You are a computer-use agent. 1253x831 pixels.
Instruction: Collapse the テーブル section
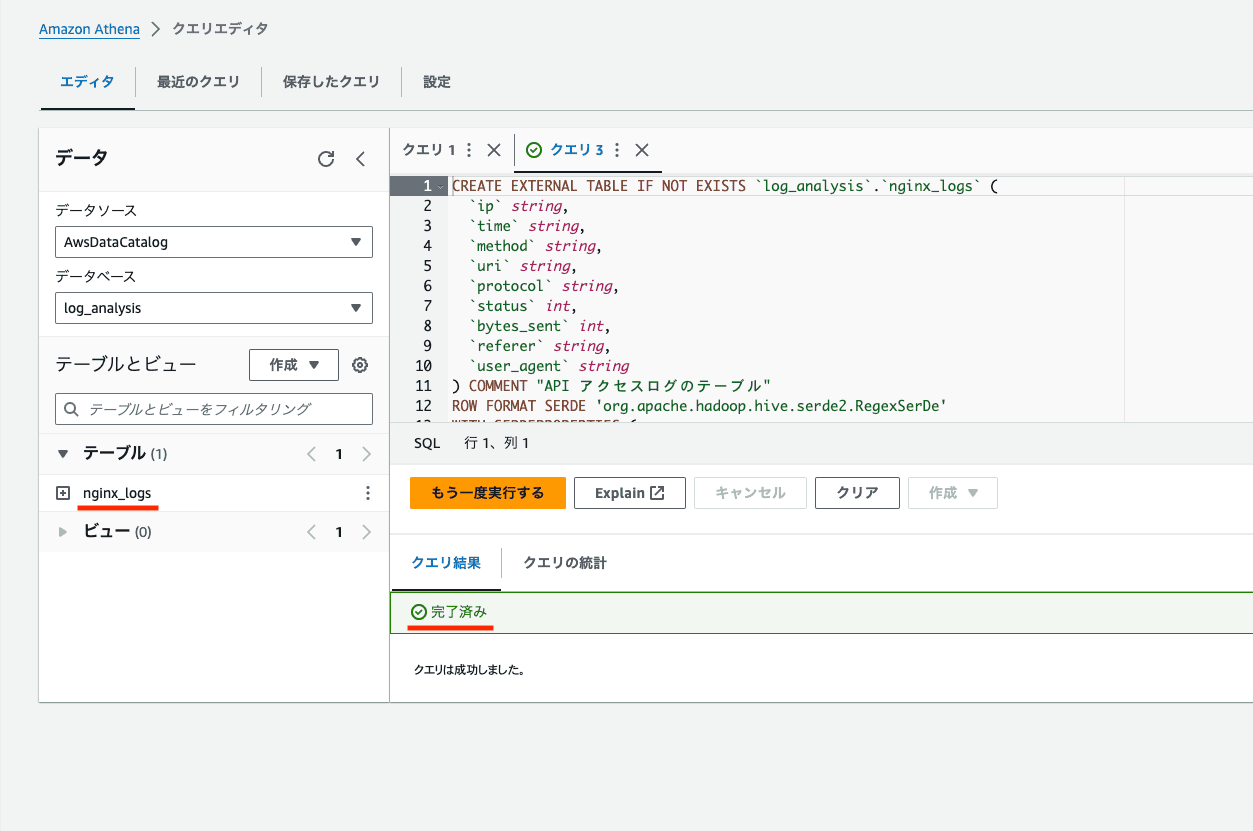[x=63, y=454]
